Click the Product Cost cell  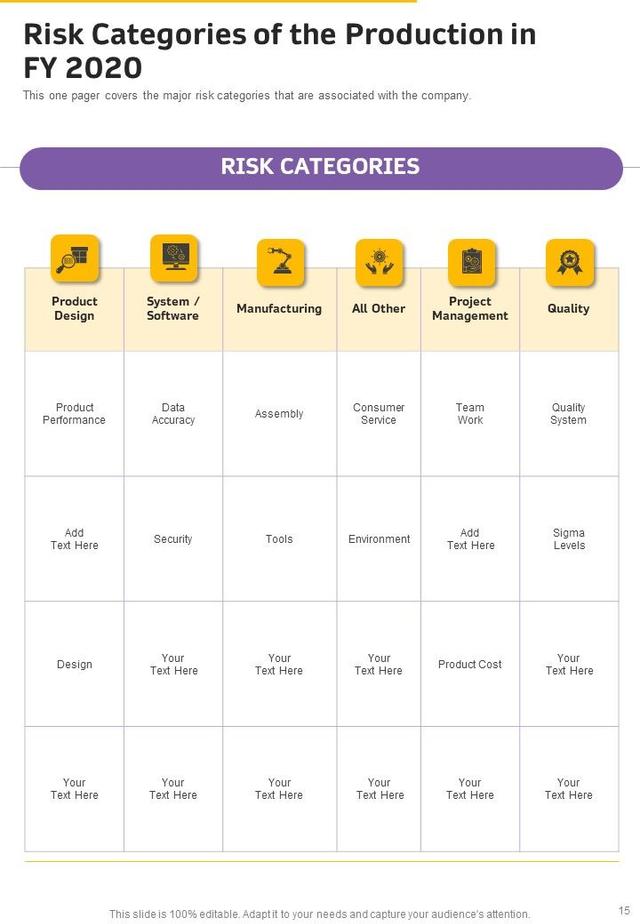point(470,664)
